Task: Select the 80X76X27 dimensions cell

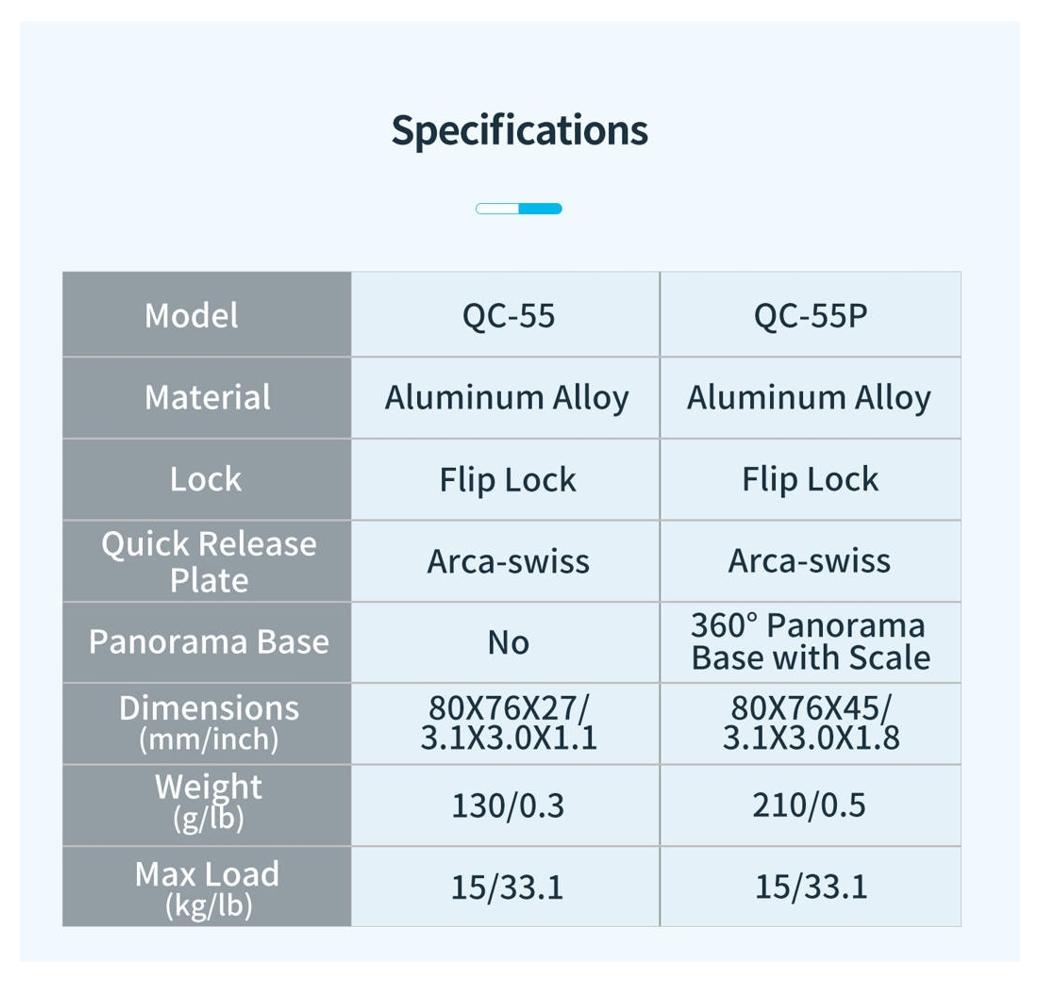Action: coord(508,723)
